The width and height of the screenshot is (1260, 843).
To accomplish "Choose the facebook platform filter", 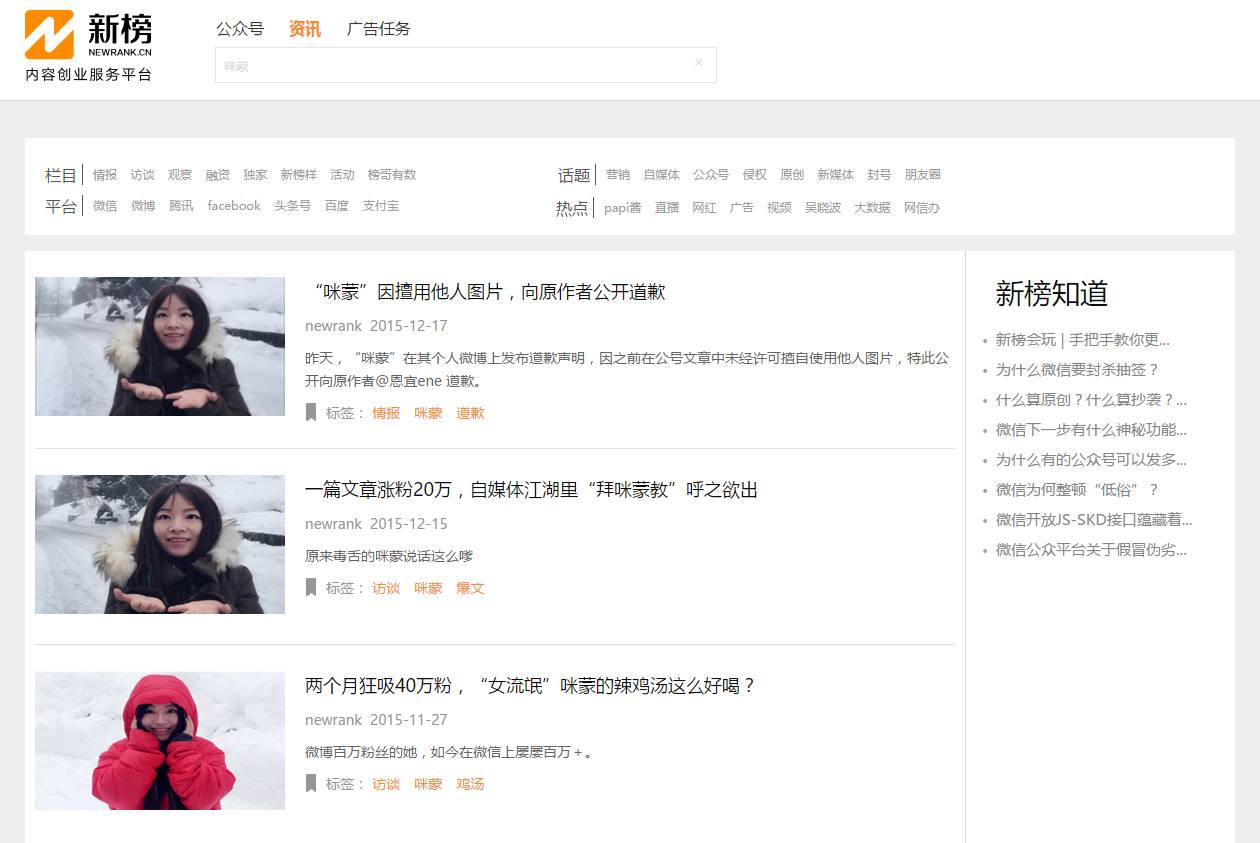I will 234,206.
